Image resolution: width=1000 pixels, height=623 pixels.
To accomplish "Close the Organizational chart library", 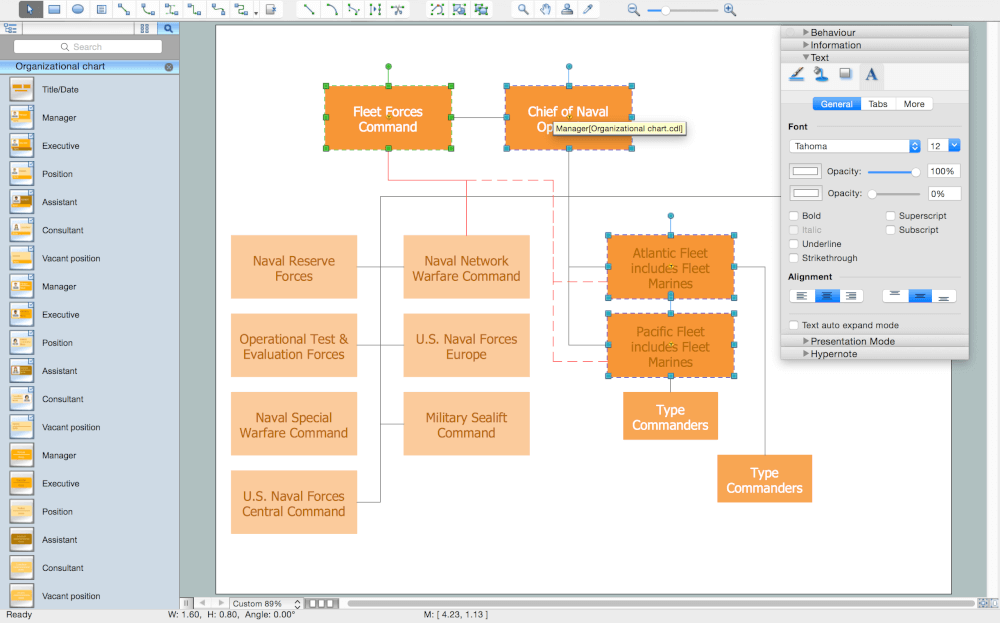I will click(x=169, y=67).
